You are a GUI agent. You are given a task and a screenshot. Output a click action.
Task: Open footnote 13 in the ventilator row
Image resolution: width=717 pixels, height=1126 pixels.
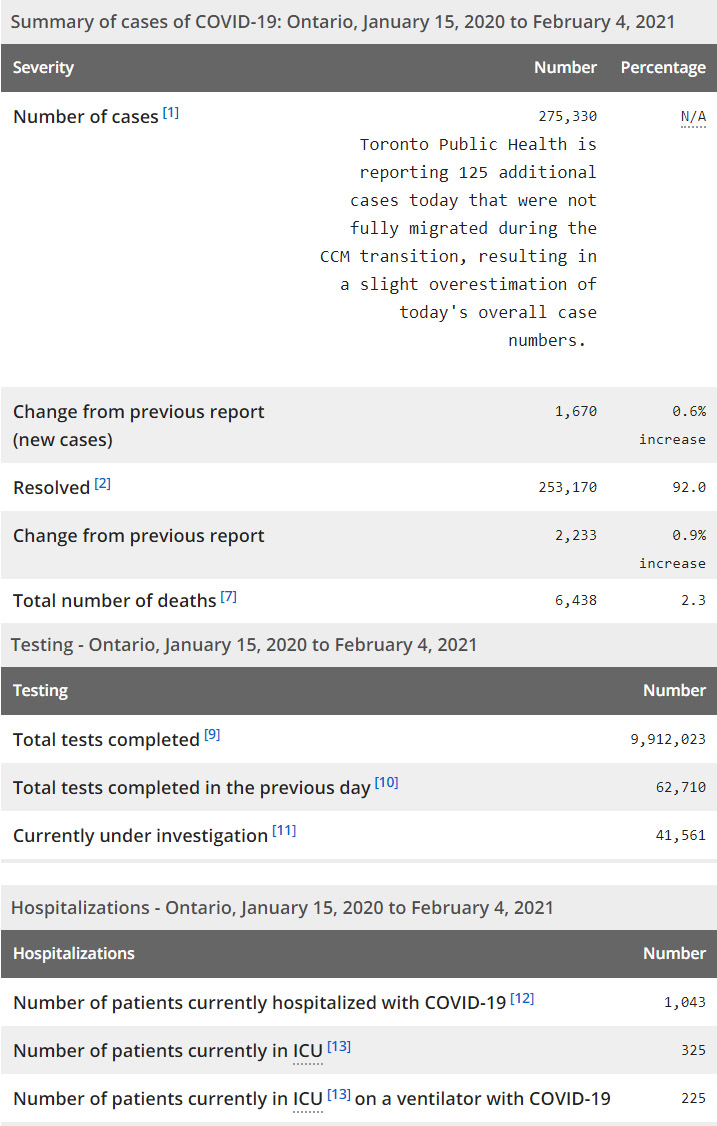339,1094
